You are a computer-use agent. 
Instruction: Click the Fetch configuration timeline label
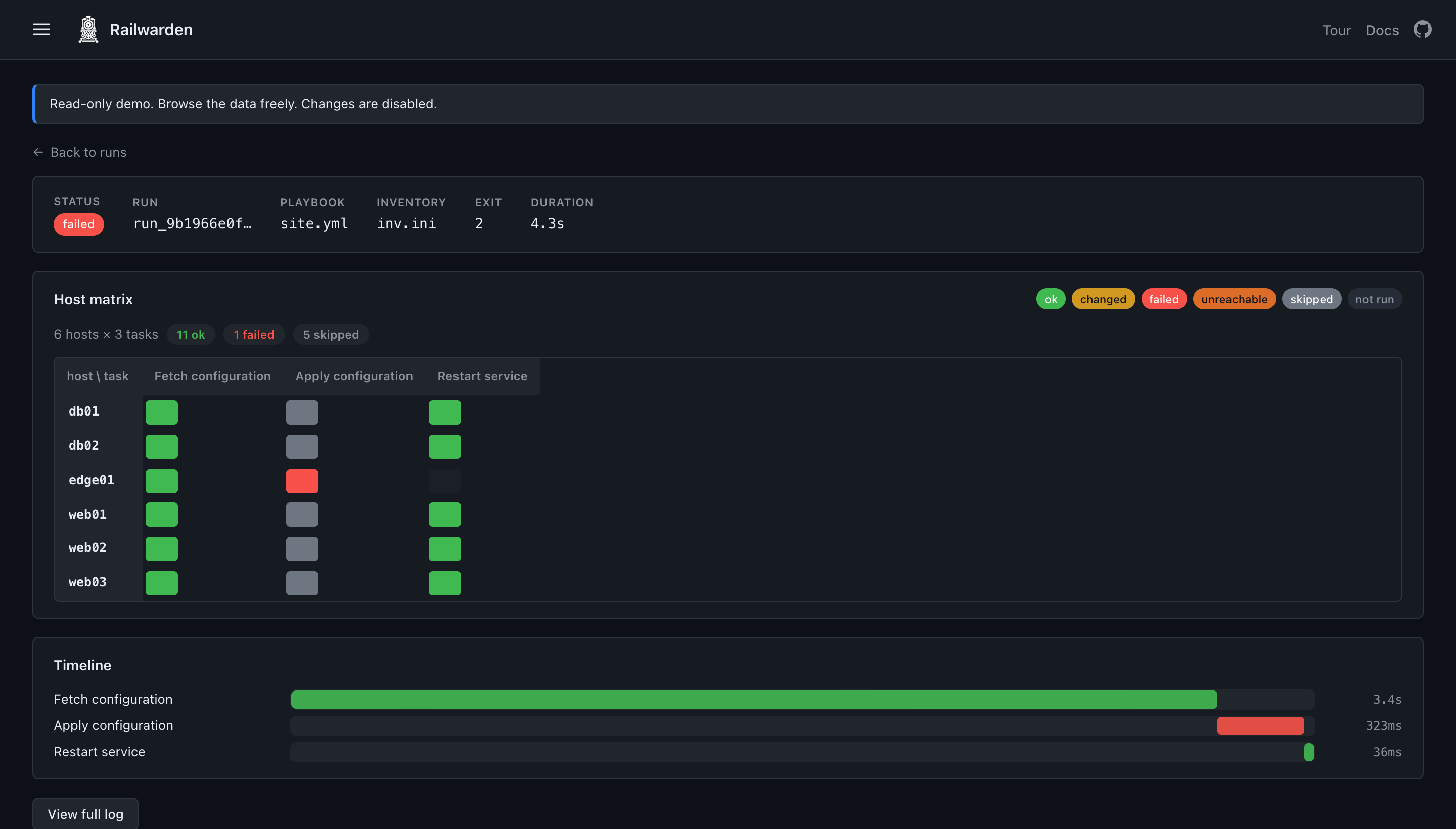(x=113, y=699)
